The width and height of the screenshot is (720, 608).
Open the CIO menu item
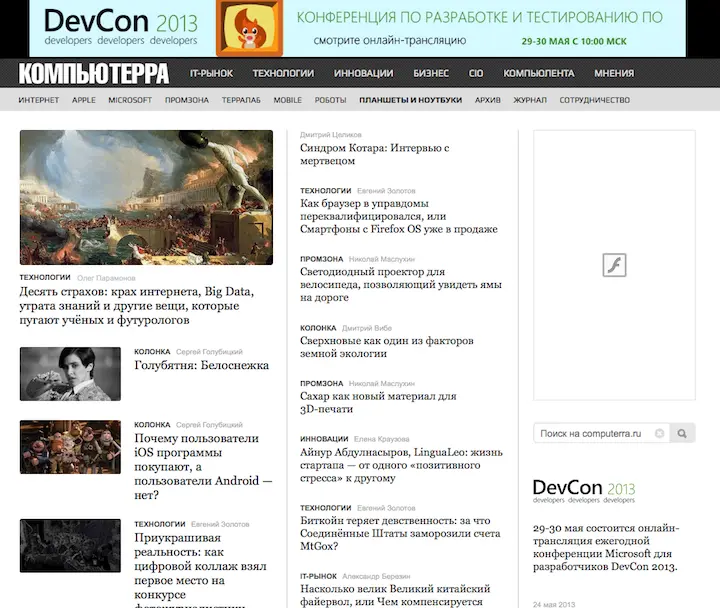coord(476,73)
